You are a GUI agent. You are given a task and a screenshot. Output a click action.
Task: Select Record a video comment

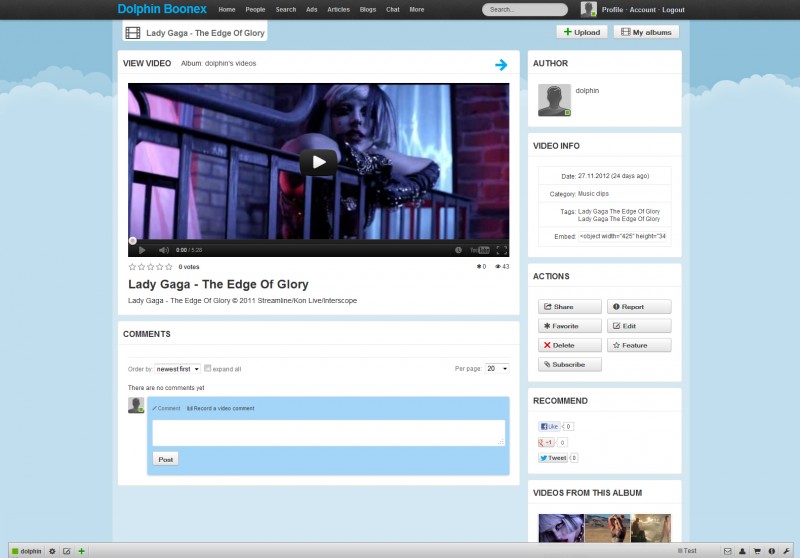pos(220,409)
